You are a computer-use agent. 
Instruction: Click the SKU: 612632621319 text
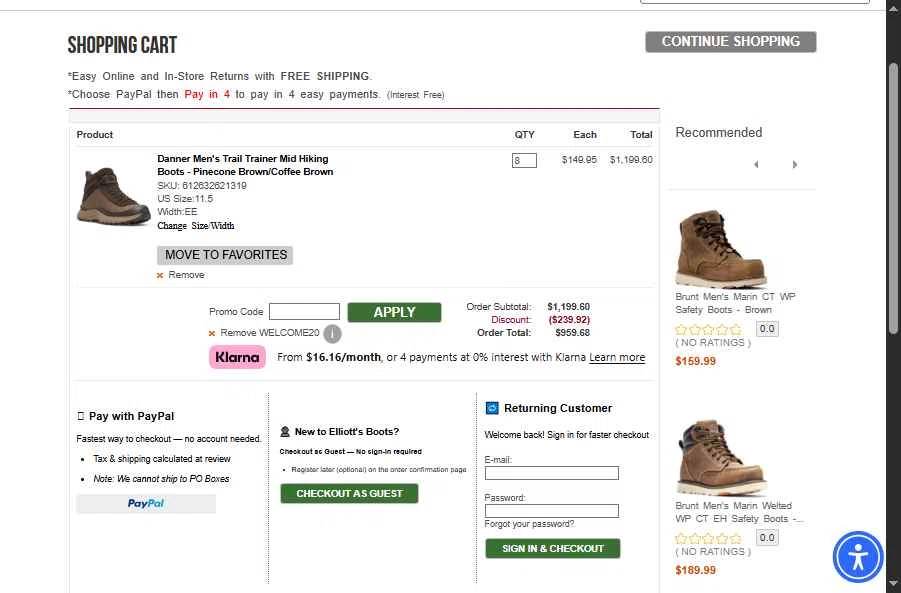click(x=202, y=186)
